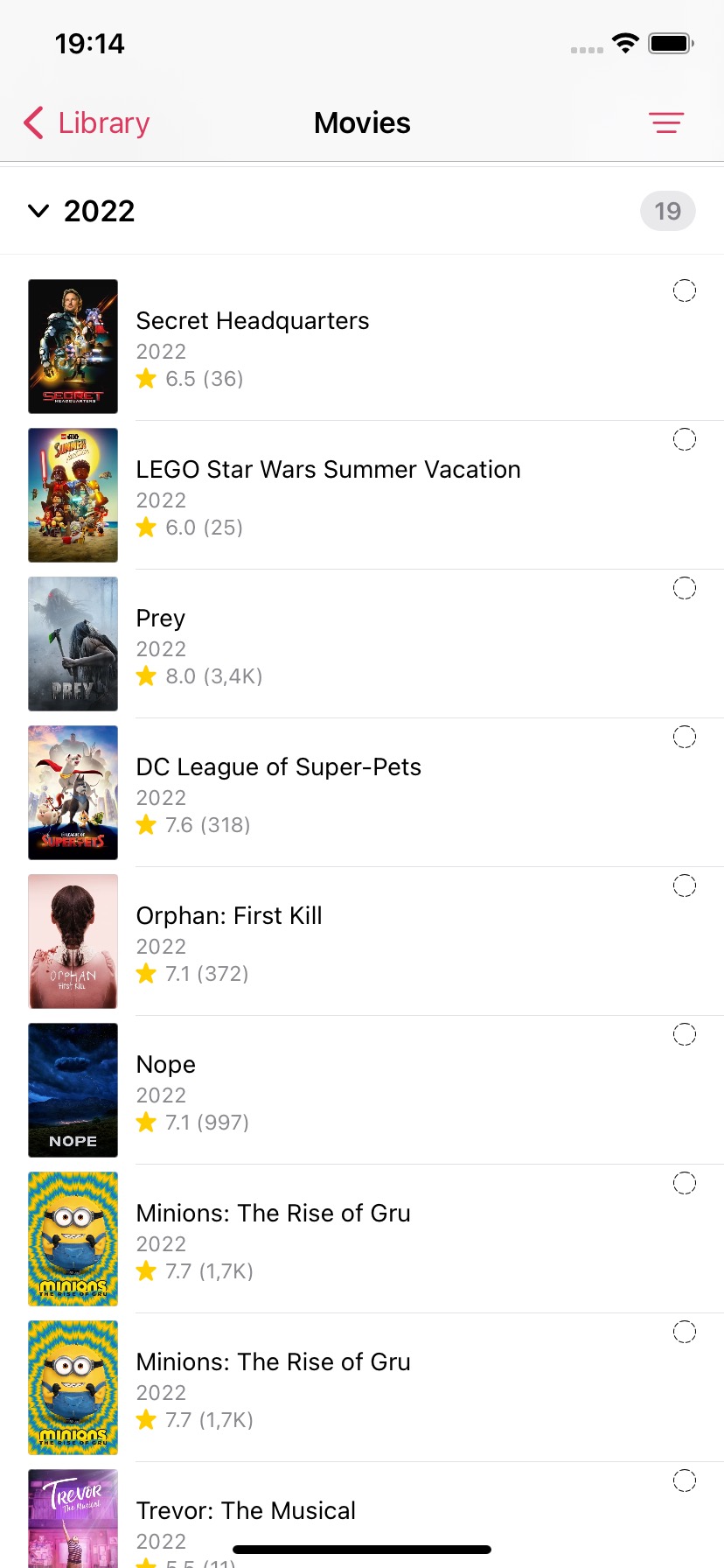Tap the star rating icon for Prey

[x=146, y=676]
